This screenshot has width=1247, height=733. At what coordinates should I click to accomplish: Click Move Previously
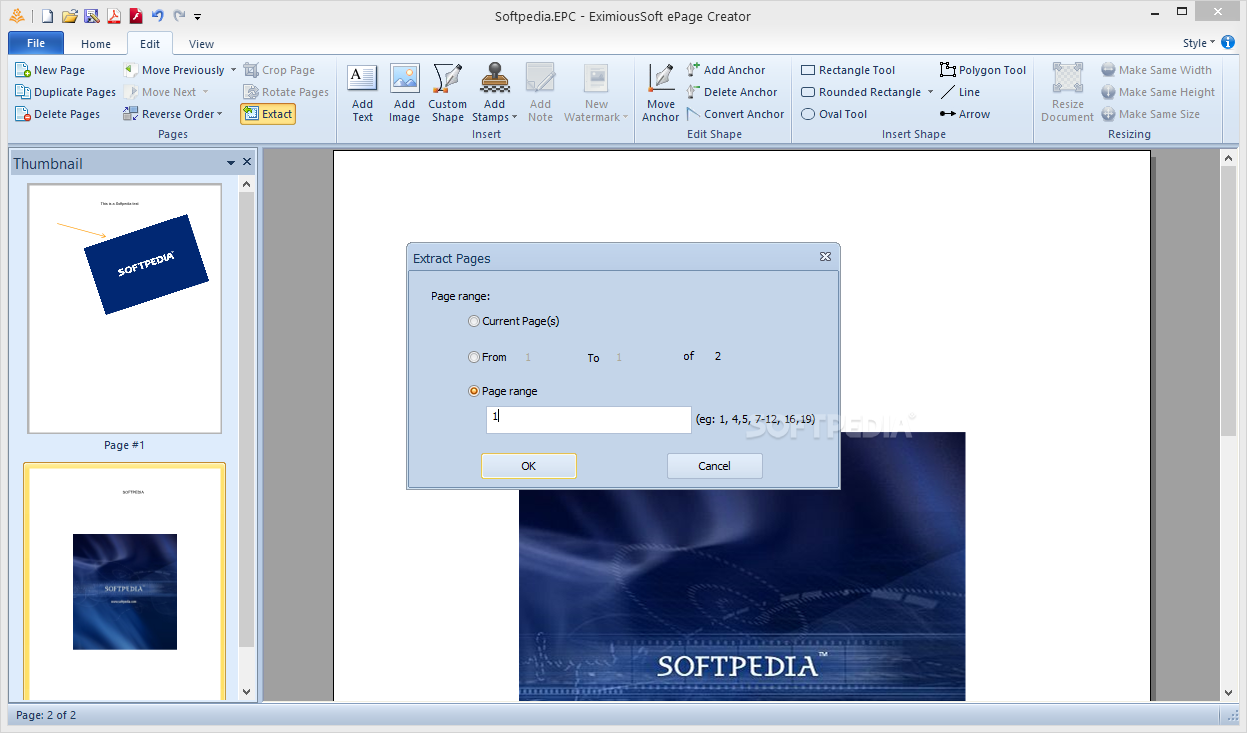[174, 70]
